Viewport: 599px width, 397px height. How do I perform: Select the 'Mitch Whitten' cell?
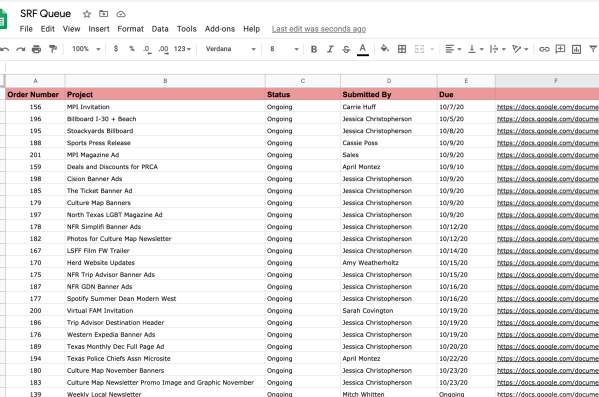[389, 394]
